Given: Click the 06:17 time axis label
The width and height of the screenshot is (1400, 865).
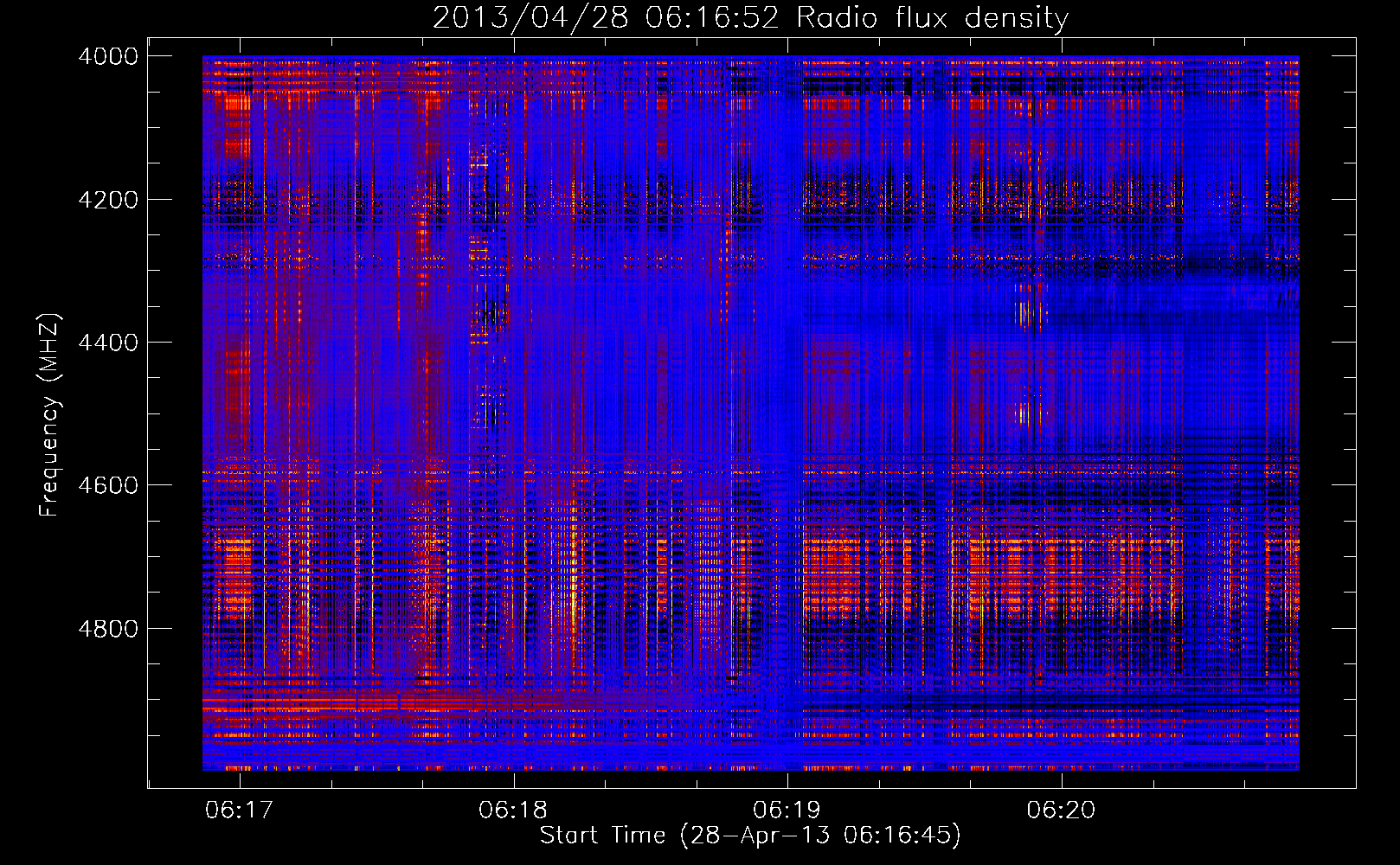Looking at the screenshot, I should (x=240, y=811).
